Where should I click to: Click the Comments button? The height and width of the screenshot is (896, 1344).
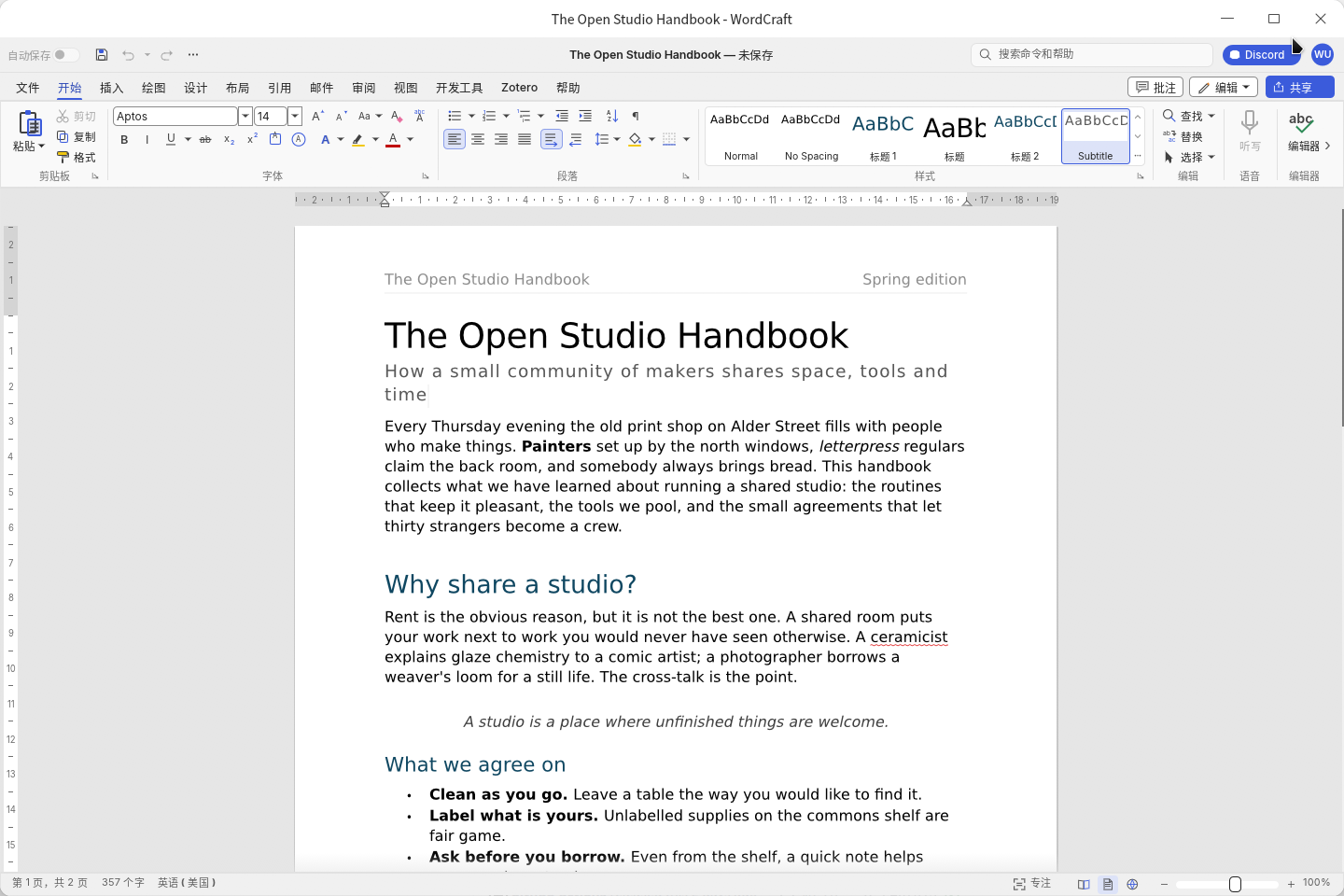[1155, 87]
